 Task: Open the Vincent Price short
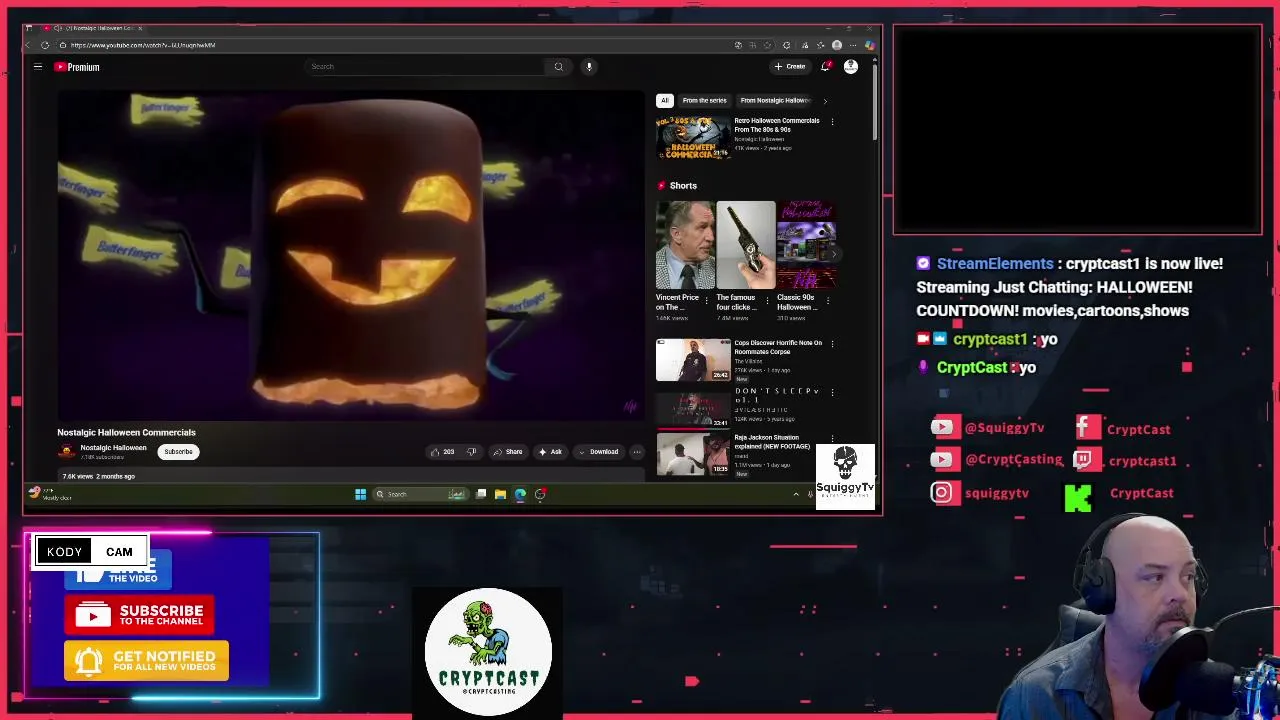point(685,245)
